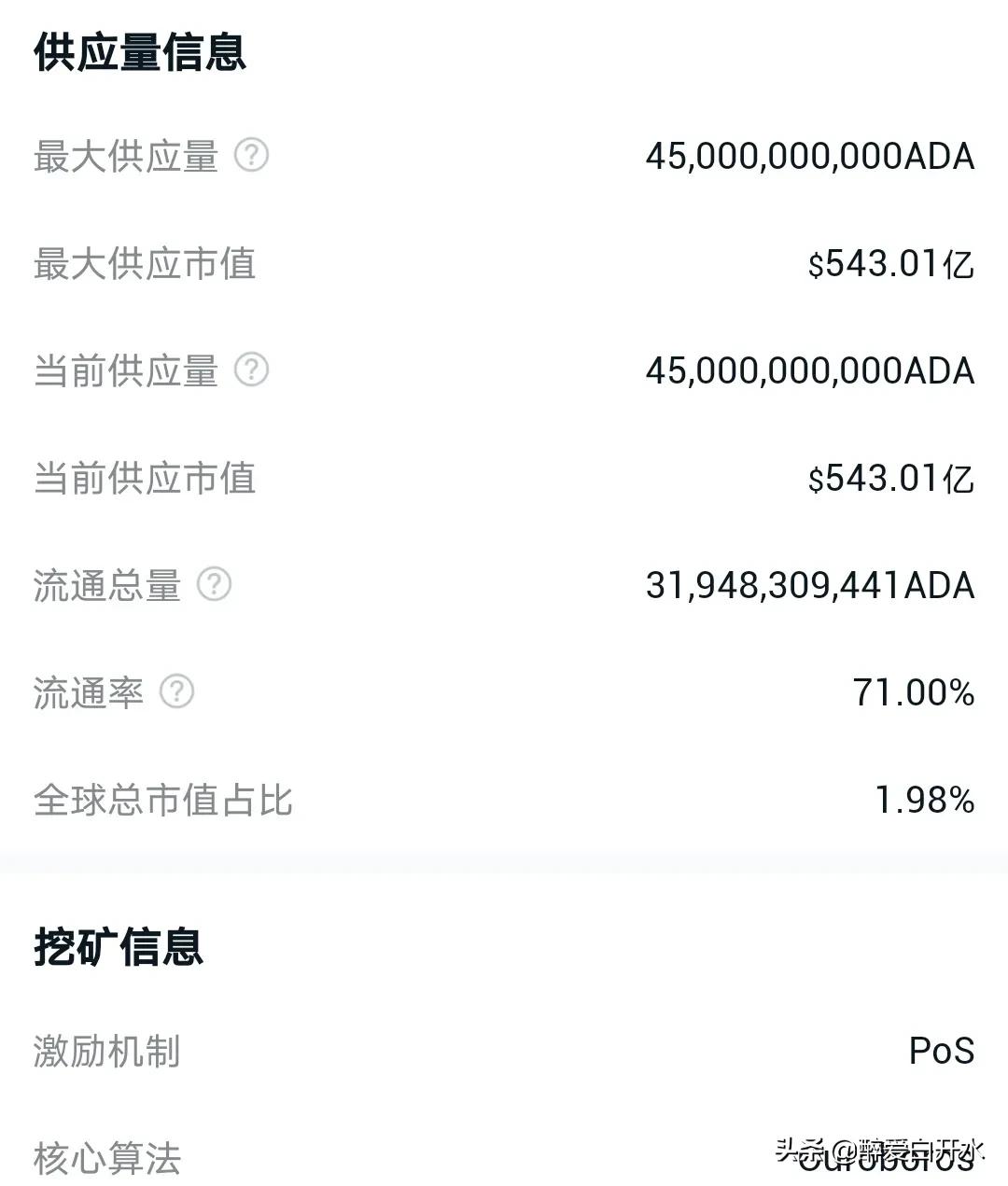Tap the help icon beside 最大供应量

[251, 155]
